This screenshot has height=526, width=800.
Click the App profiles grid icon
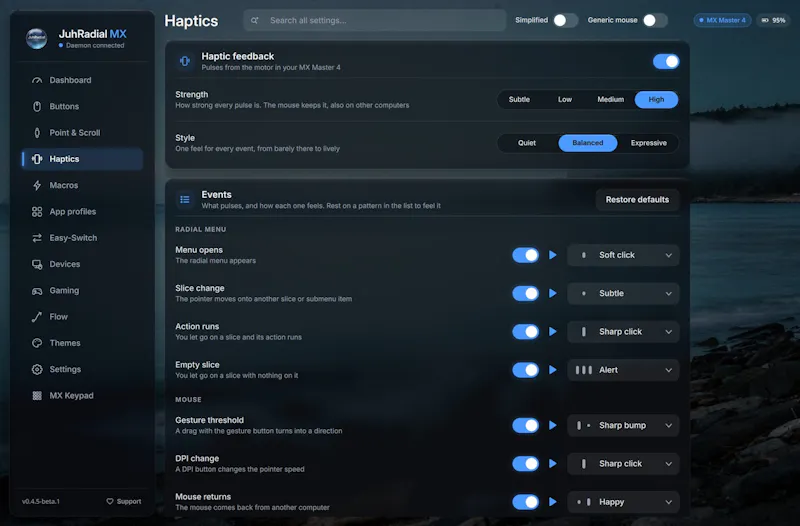point(37,212)
